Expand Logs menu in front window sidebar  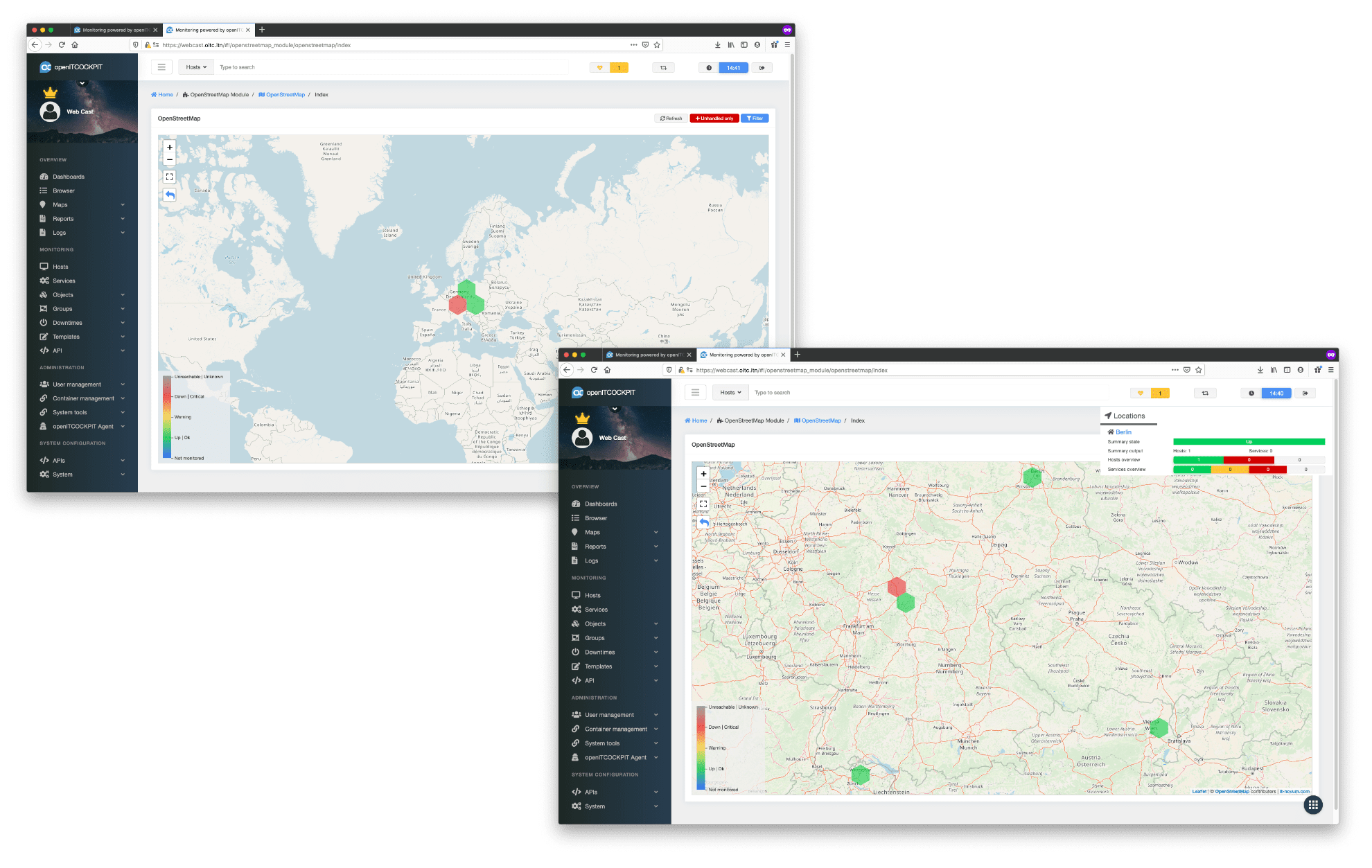pyautogui.click(x=615, y=560)
